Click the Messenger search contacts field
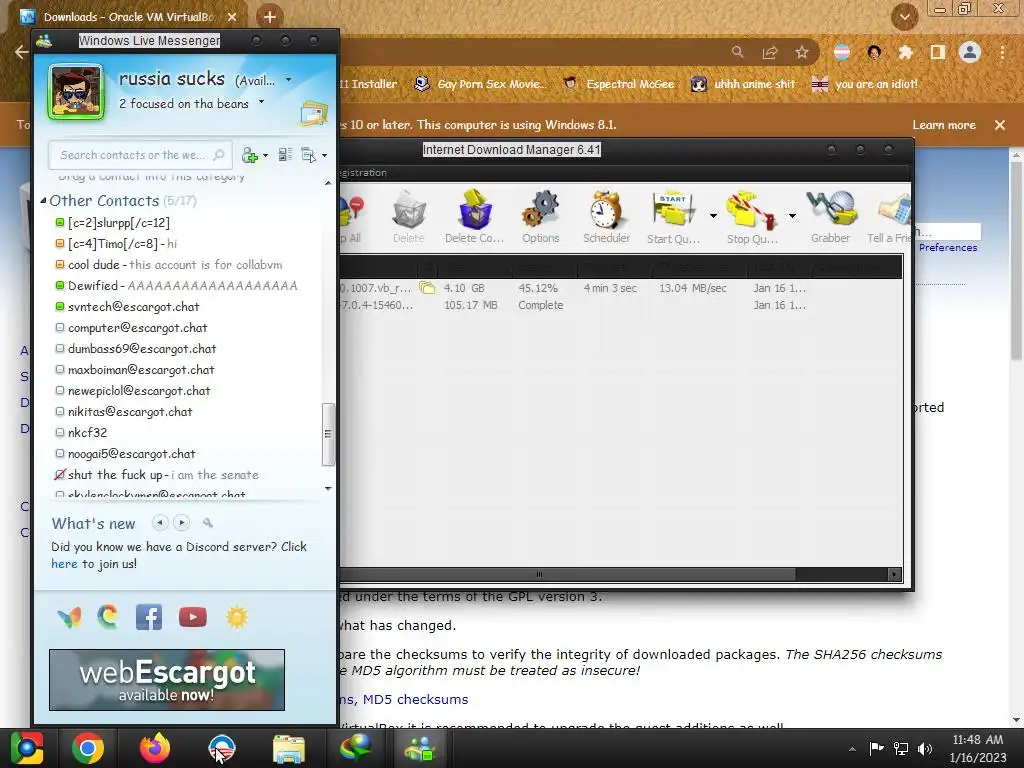1024x768 pixels. tap(140, 155)
